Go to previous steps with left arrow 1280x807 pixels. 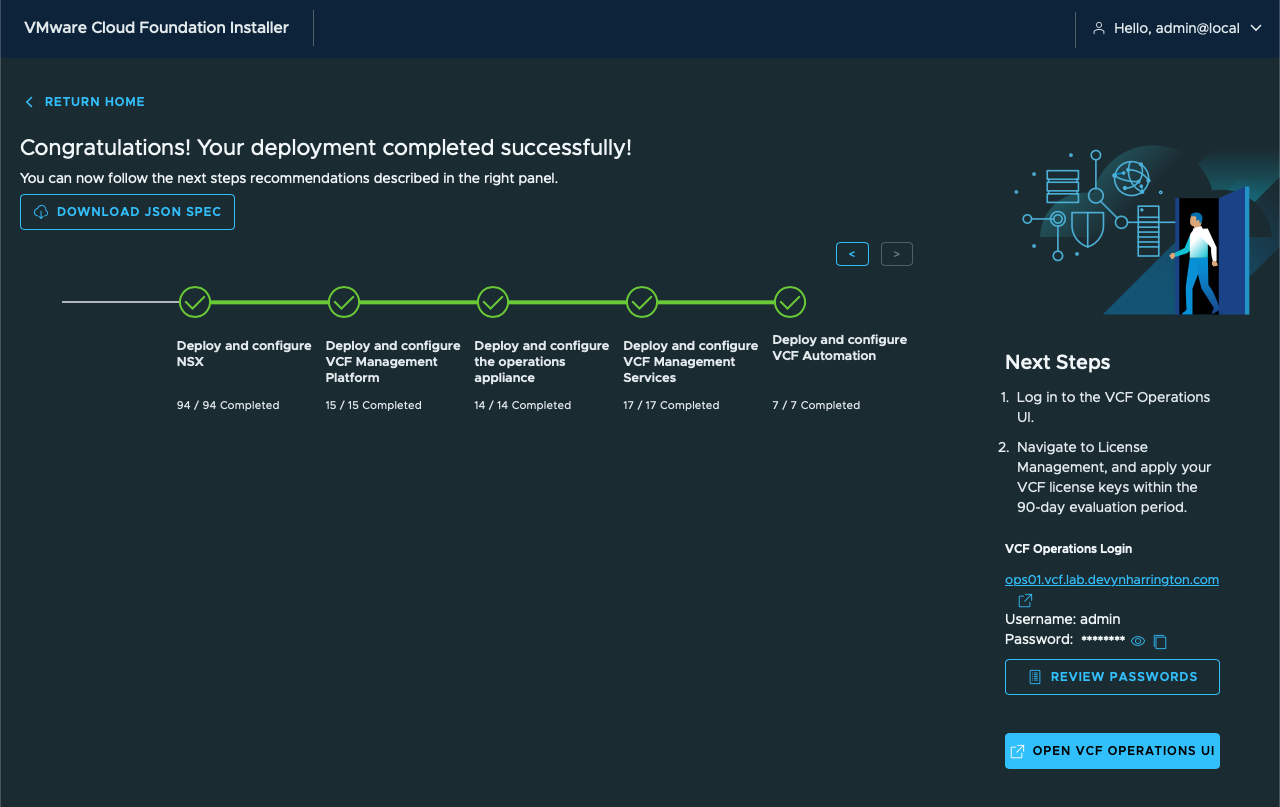[x=852, y=254]
